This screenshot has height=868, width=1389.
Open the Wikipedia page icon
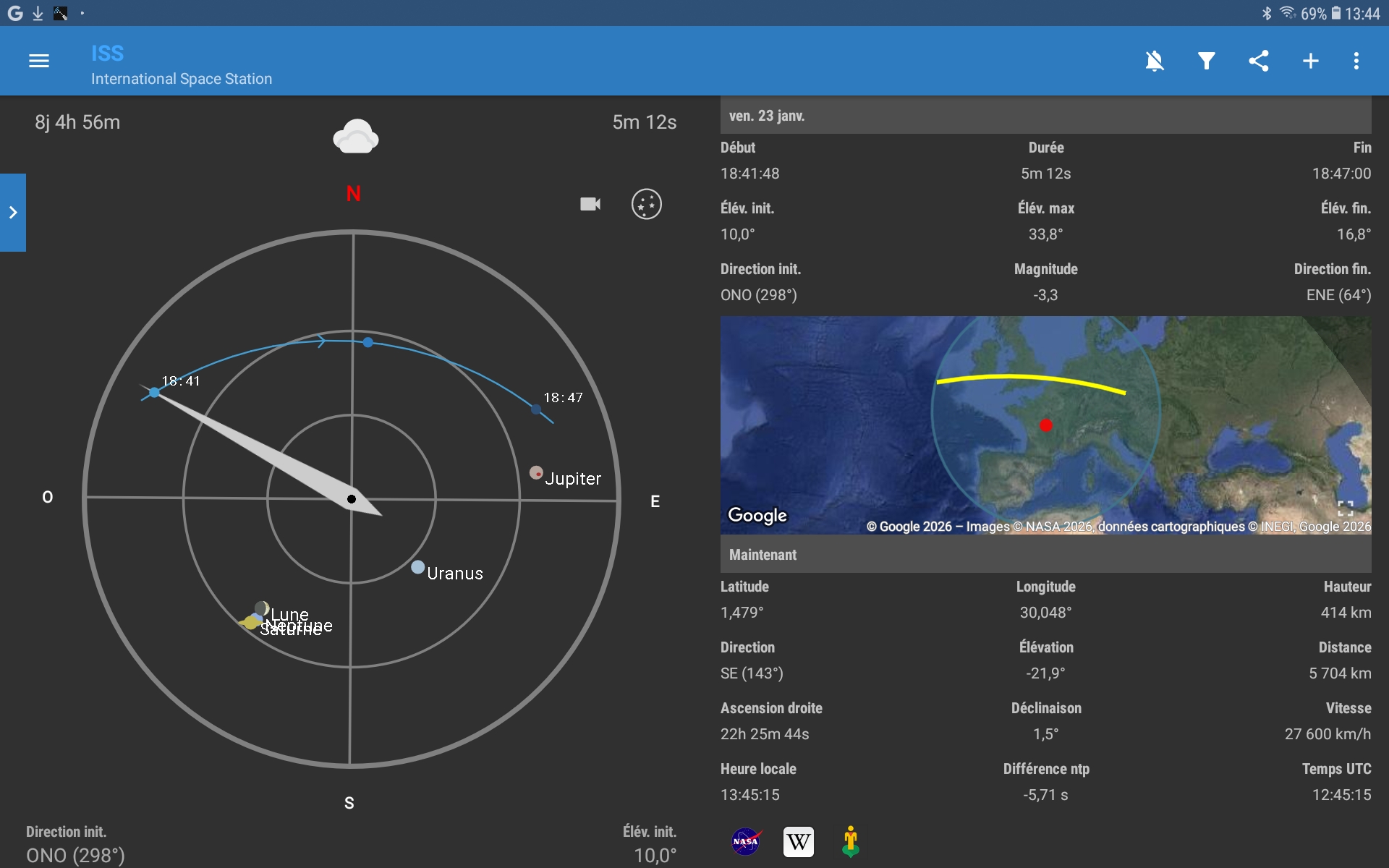pos(798,842)
